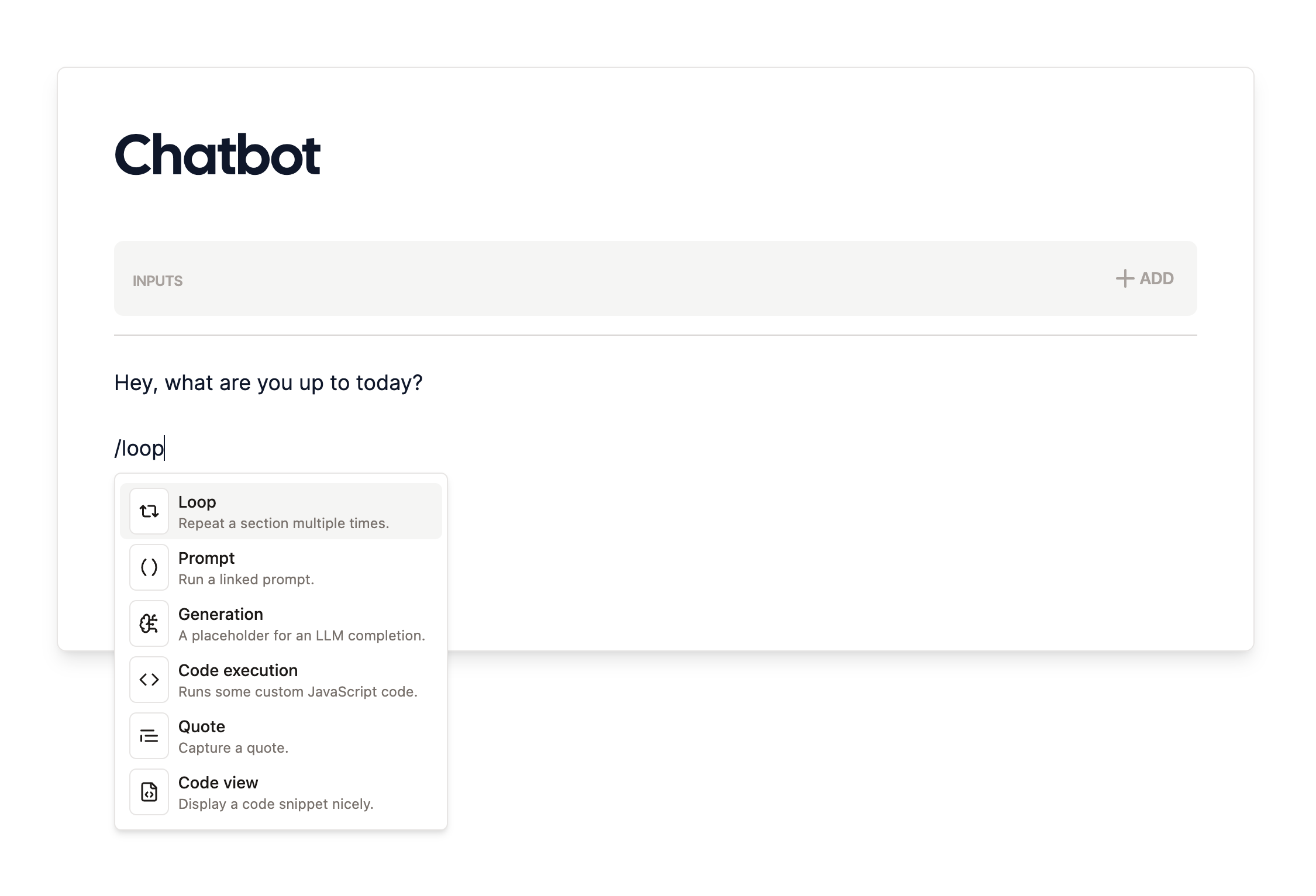Click the Generation brain icon
The image size is (1316, 896).
[x=149, y=623]
